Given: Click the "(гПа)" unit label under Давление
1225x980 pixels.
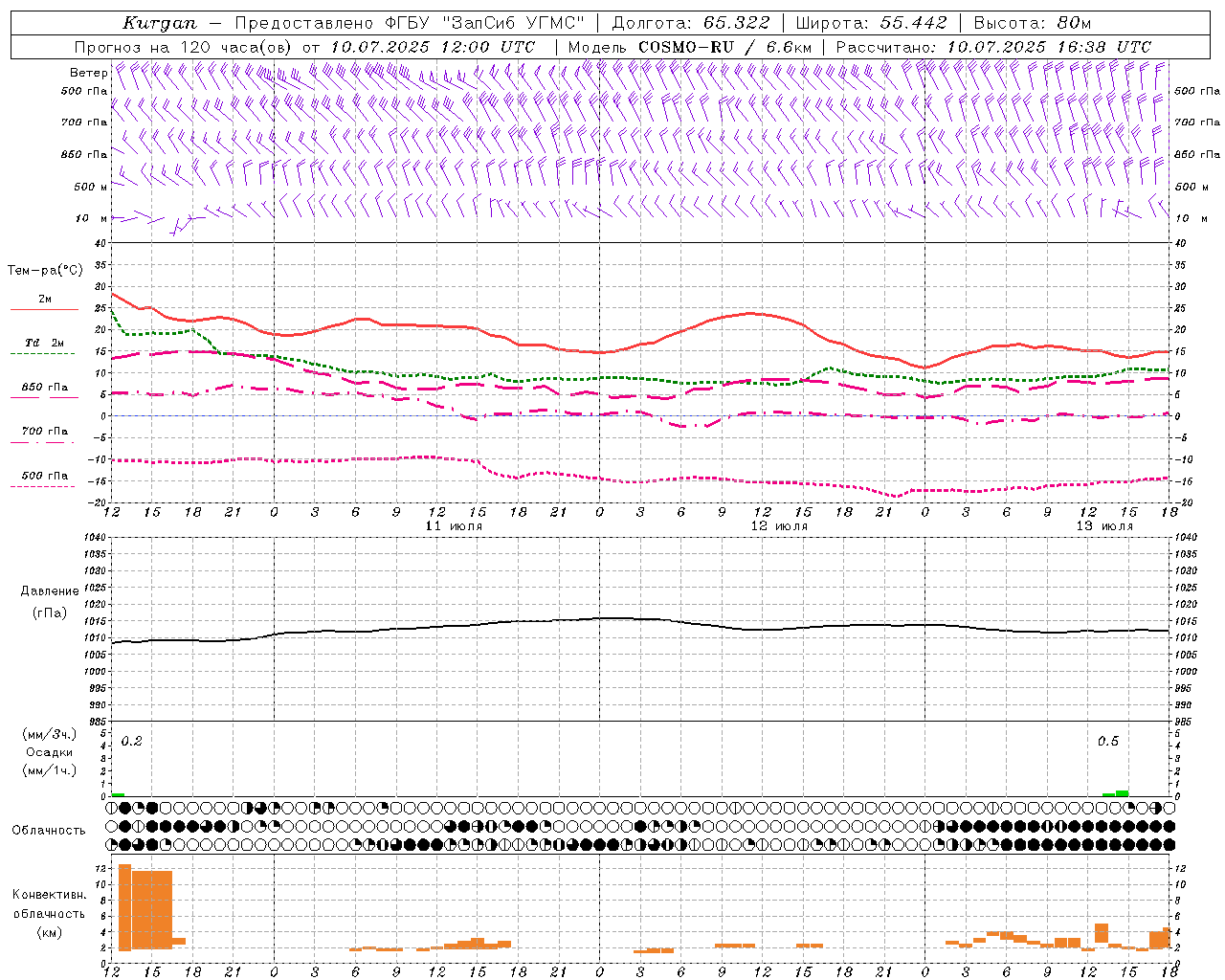Looking at the screenshot, I should (x=50, y=612).
